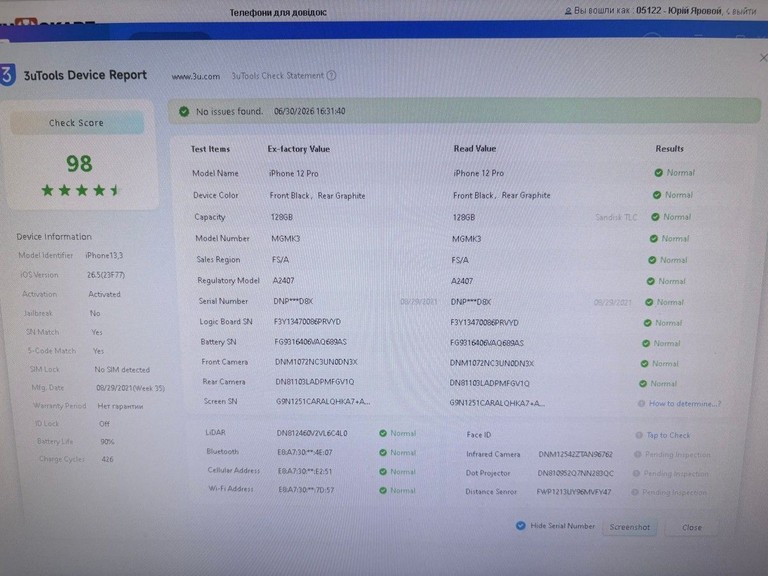Click the Check Score button
Viewport: 768px width, 576px height.
tap(77, 123)
